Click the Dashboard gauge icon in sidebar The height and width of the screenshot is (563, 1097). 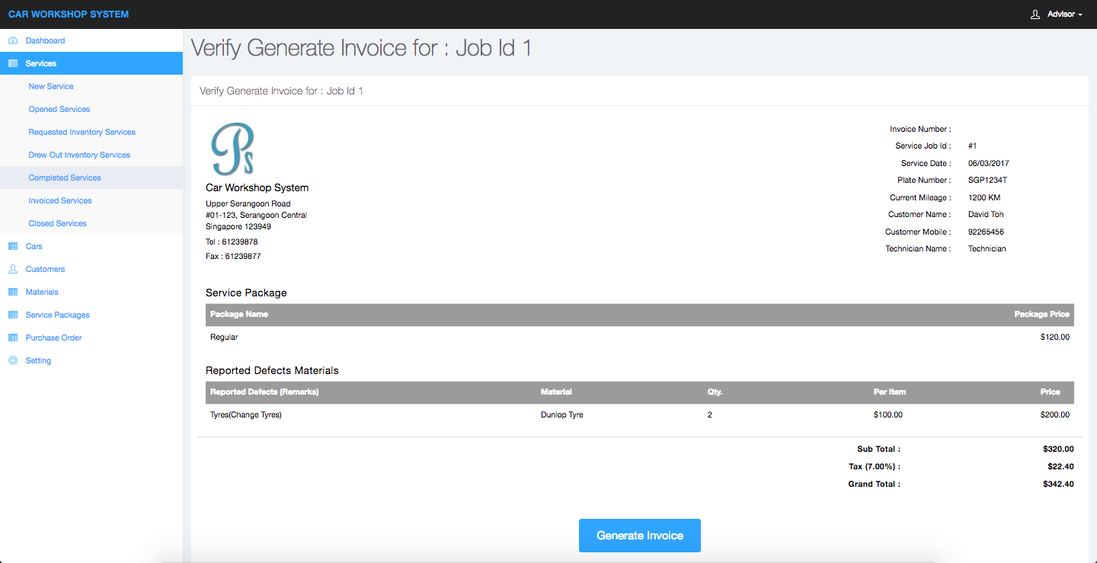[x=13, y=41]
